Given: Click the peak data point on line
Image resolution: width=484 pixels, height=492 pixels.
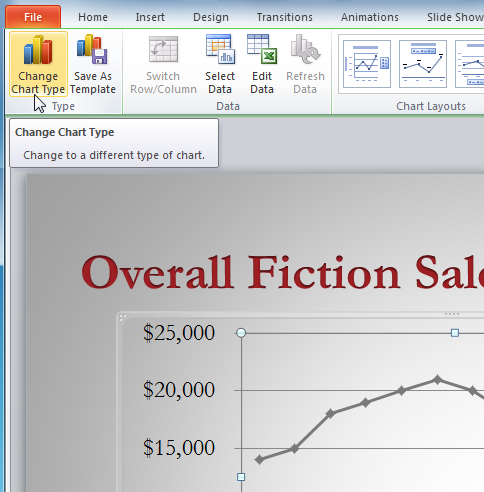Looking at the screenshot, I should pos(437,379).
